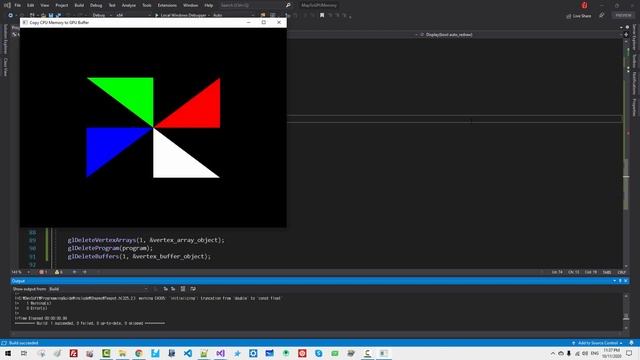Open Toolbox side tab
Viewport: 640px width, 360px height.
click(x=634, y=61)
